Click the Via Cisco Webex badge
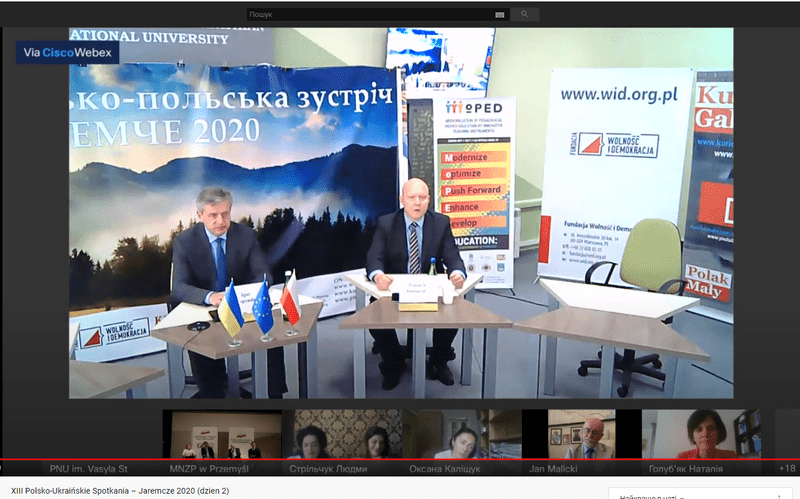Viewport: 800px width, 499px height. point(68,52)
